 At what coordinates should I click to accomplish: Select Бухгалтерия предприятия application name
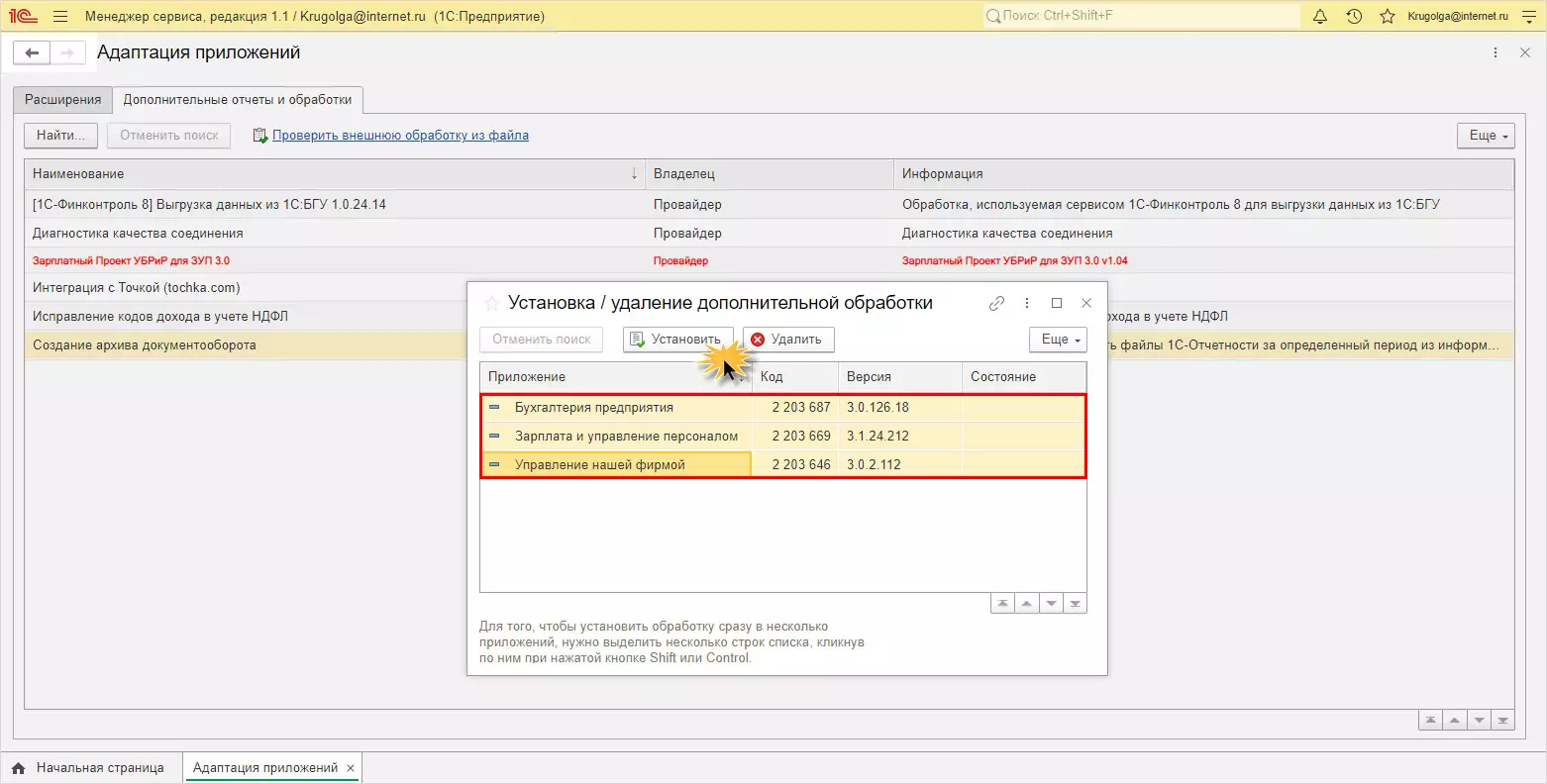click(x=594, y=408)
